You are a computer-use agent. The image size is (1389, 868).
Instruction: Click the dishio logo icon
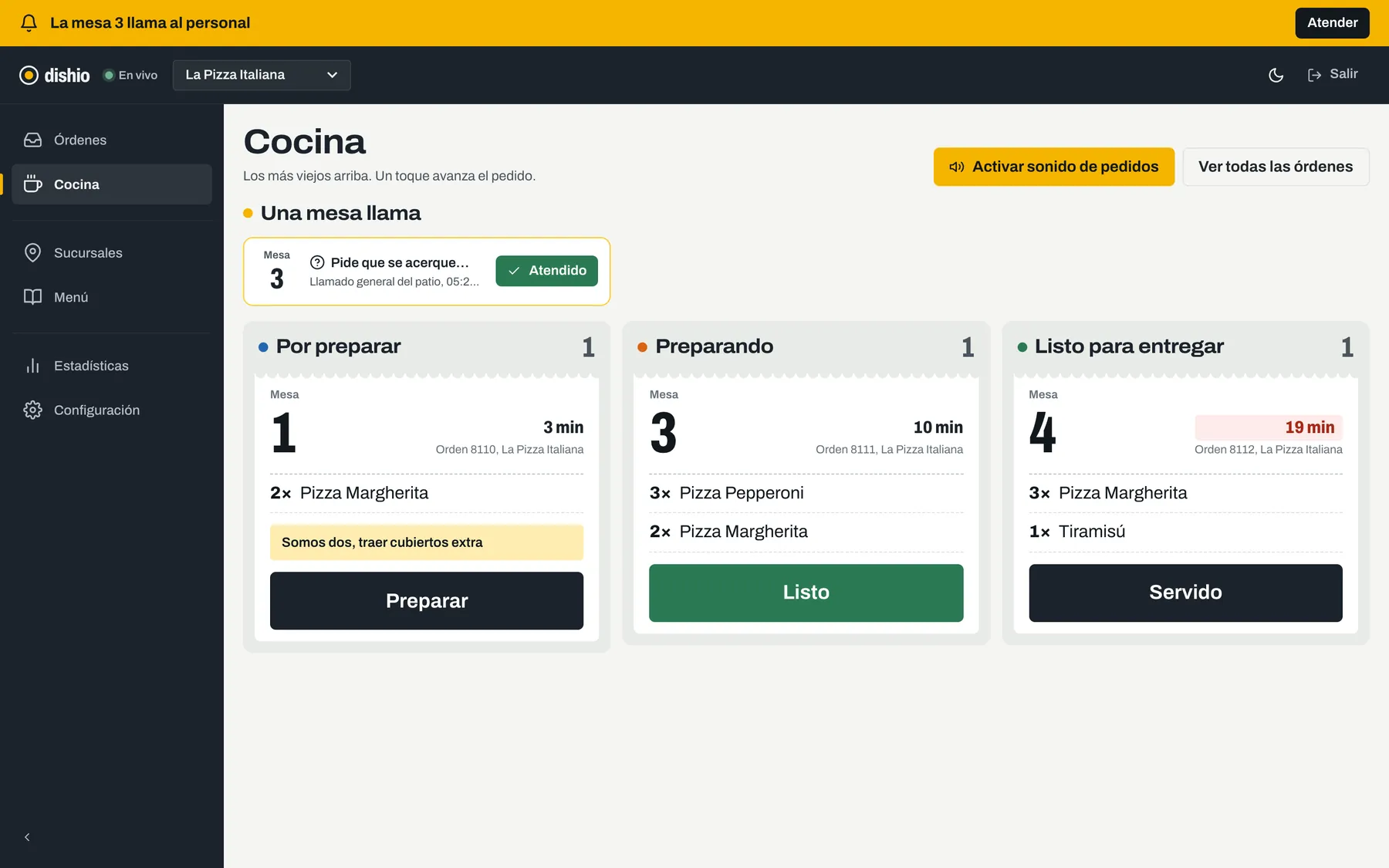tap(29, 75)
